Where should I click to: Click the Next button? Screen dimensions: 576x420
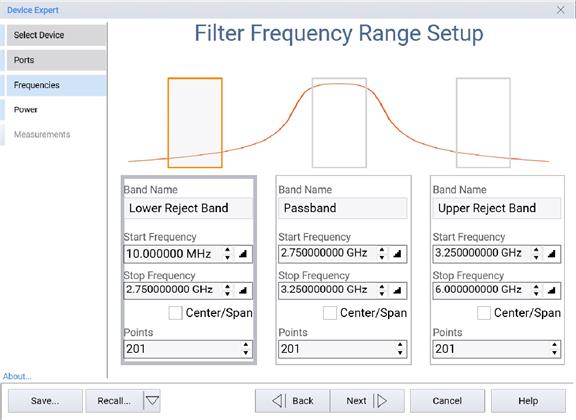[367, 401]
